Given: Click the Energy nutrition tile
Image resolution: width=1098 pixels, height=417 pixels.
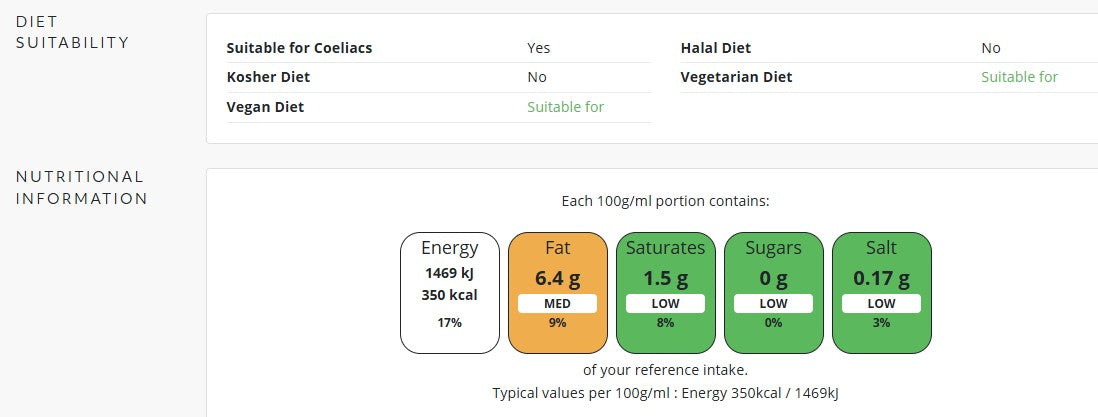Looking at the screenshot, I should [450, 293].
